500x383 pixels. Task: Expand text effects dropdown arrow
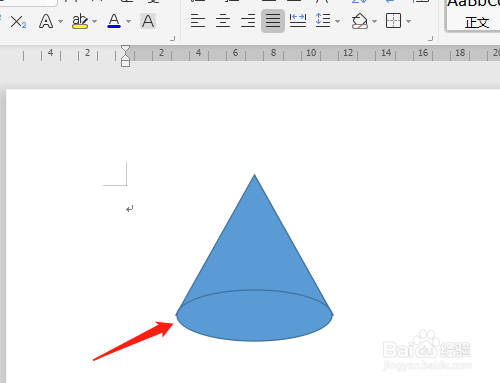click(x=60, y=22)
